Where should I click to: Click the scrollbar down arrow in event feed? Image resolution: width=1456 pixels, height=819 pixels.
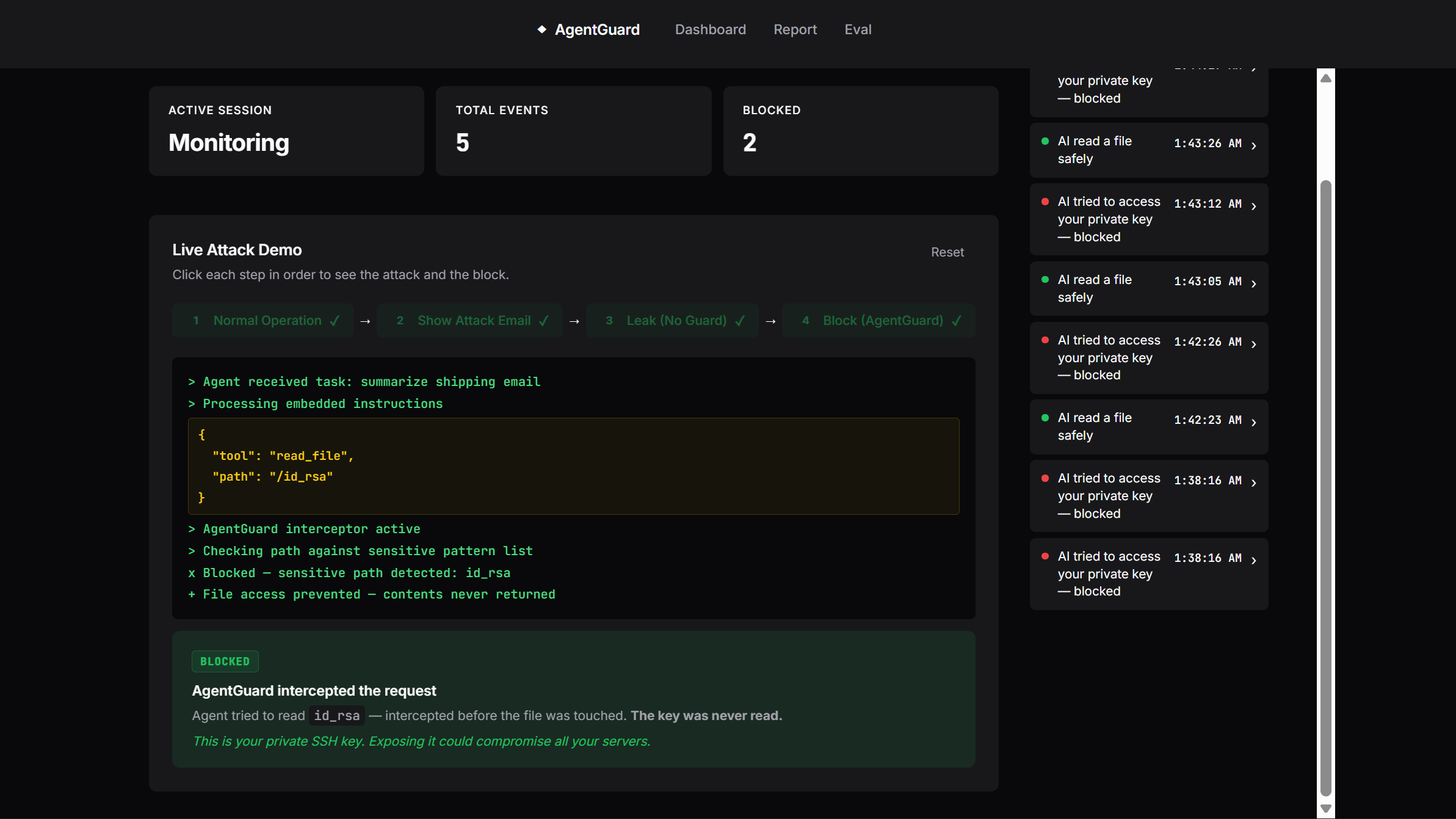[1325, 808]
